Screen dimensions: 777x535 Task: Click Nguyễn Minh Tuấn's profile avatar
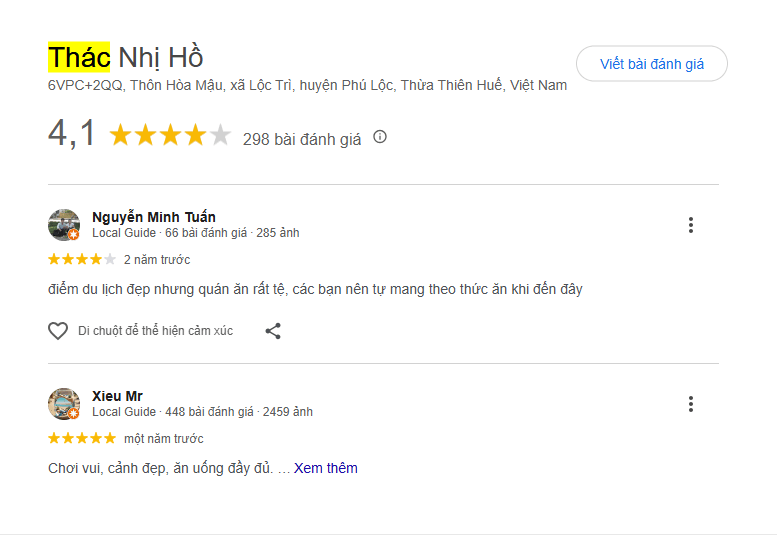click(x=64, y=225)
